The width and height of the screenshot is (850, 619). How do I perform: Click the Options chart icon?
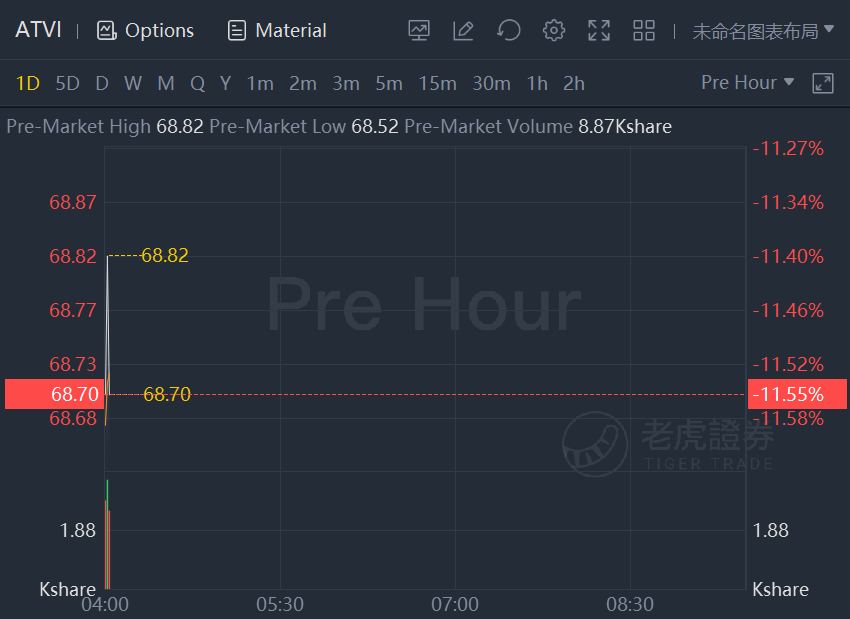click(x=145, y=30)
